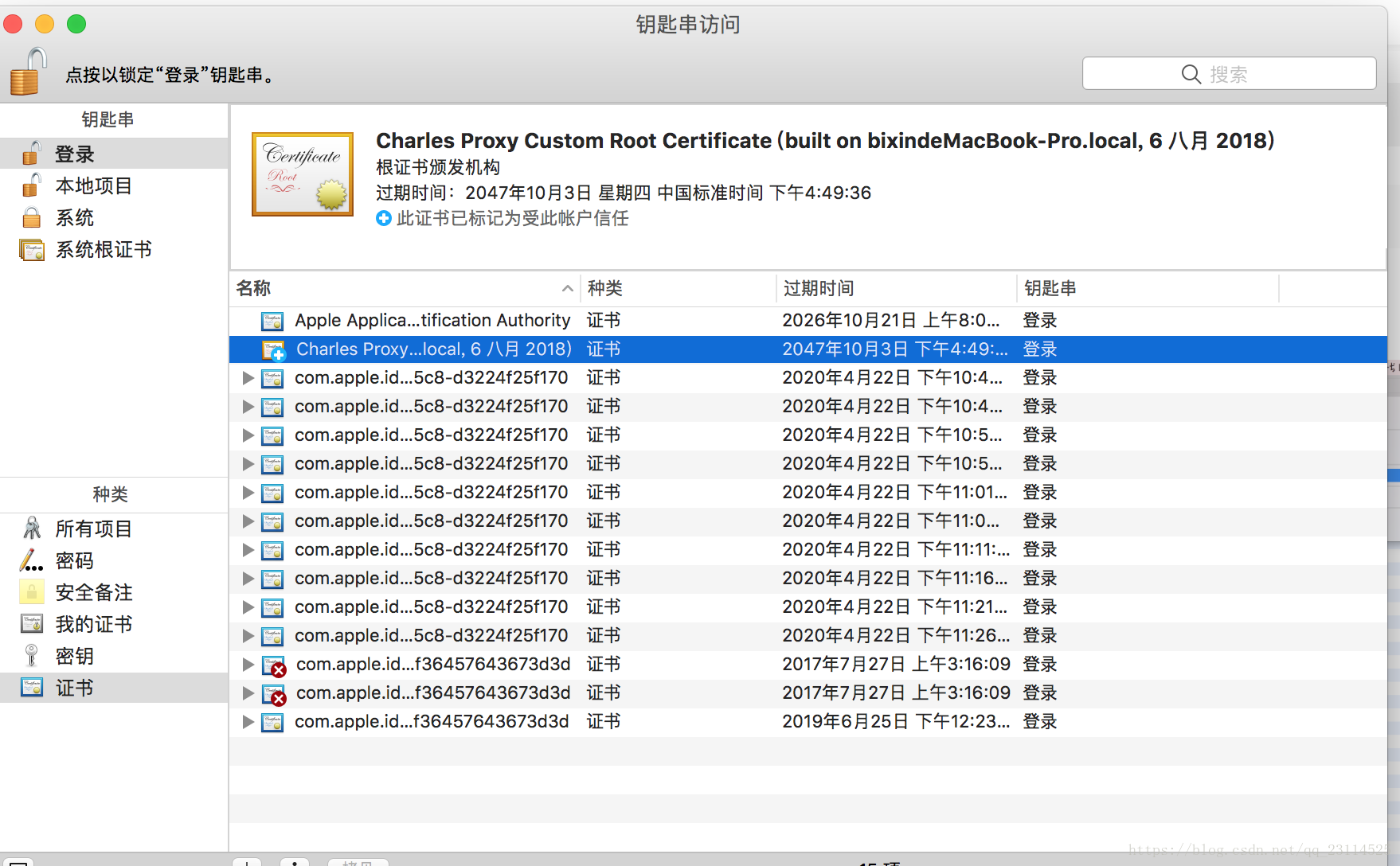Click the expiry cell 2019年6月25日 下午12:23
This screenshot has width=1400, height=866.
coord(896,722)
